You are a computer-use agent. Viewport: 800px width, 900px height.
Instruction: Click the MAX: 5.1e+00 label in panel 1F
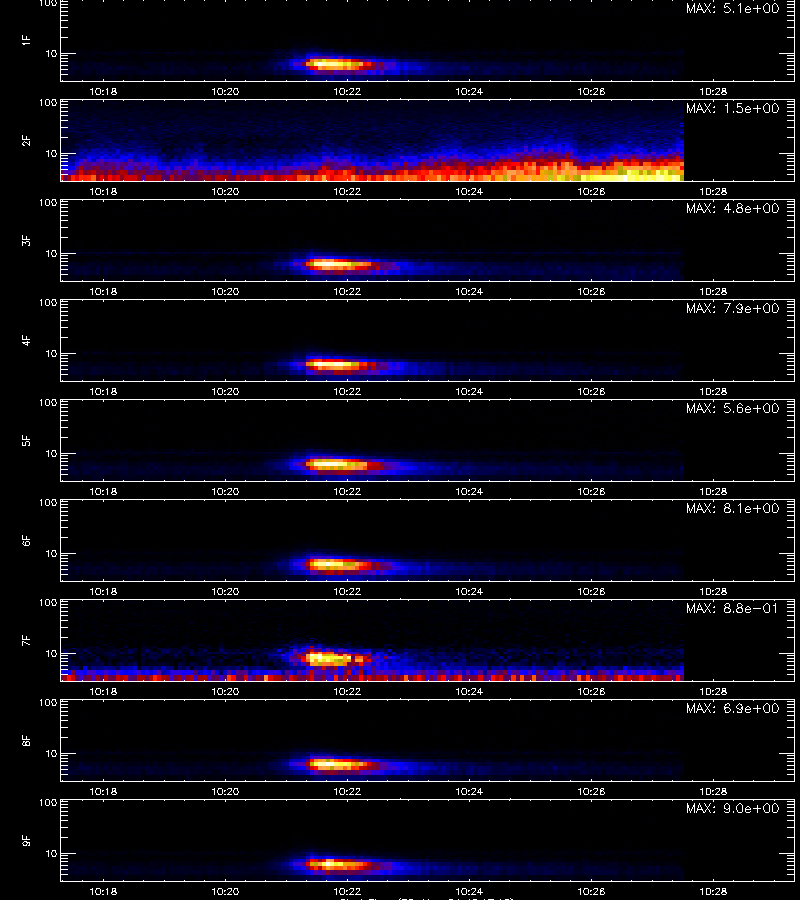tap(732, 9)
